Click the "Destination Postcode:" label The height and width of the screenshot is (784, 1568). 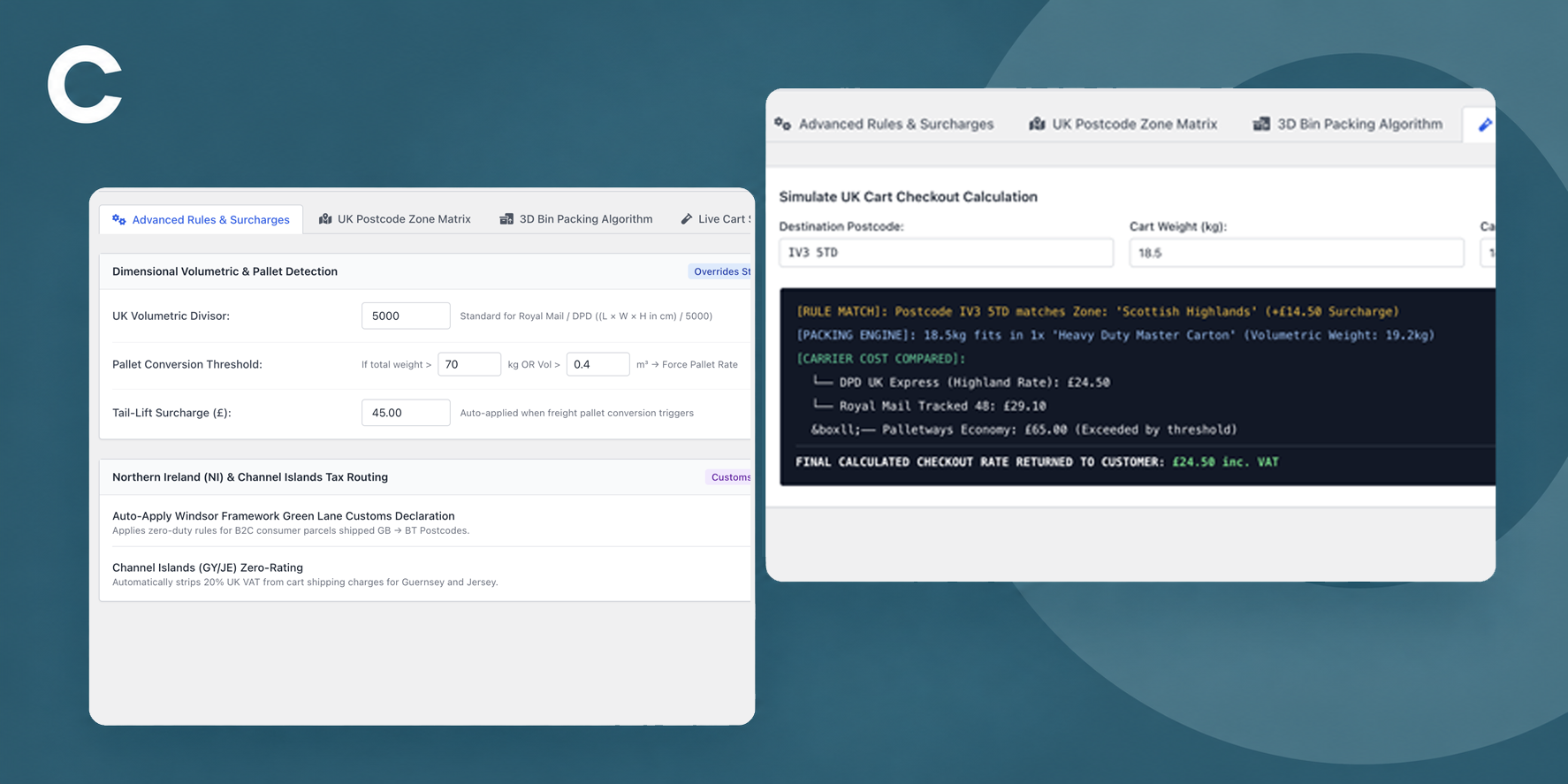click(841, 226)
